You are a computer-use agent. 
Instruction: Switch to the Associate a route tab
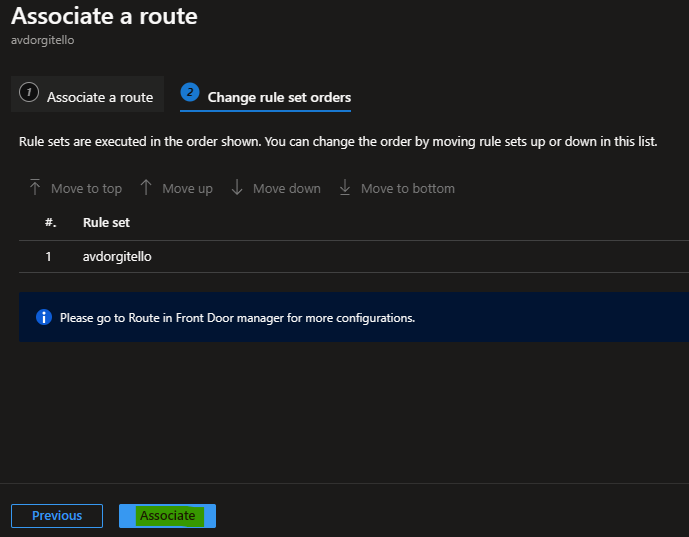(x=87, y=94)
